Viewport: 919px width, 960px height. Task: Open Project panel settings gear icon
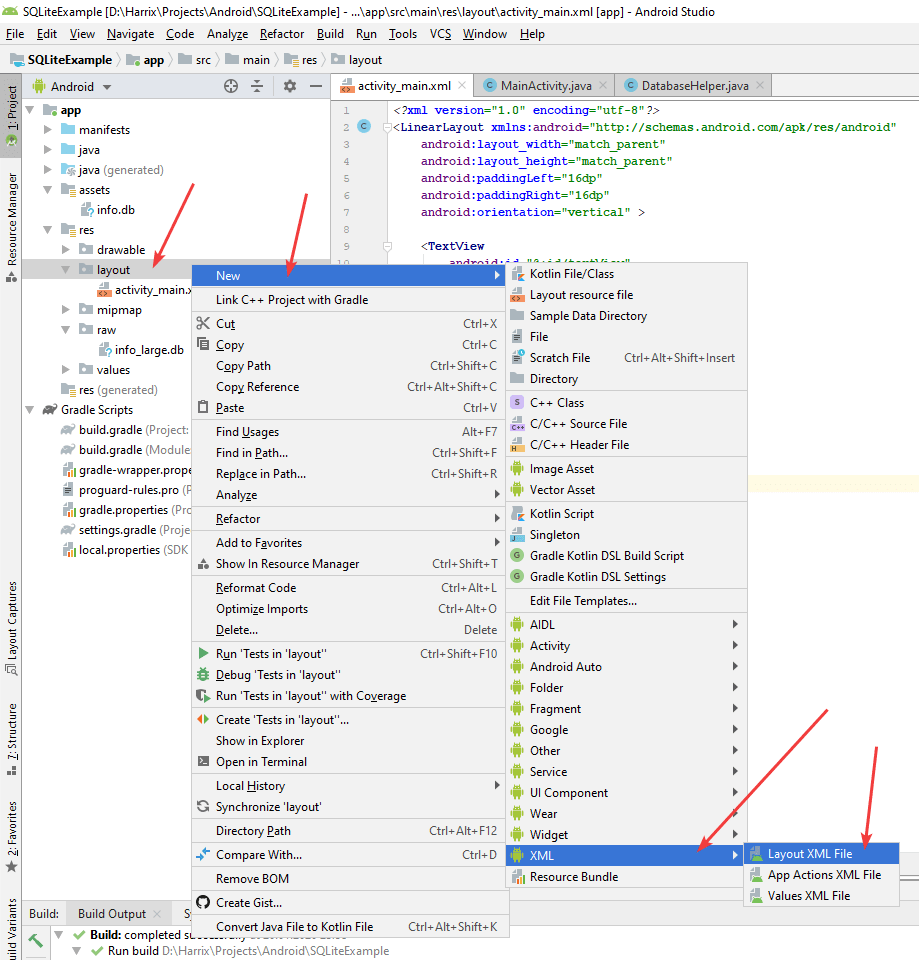tap(290, 87)
